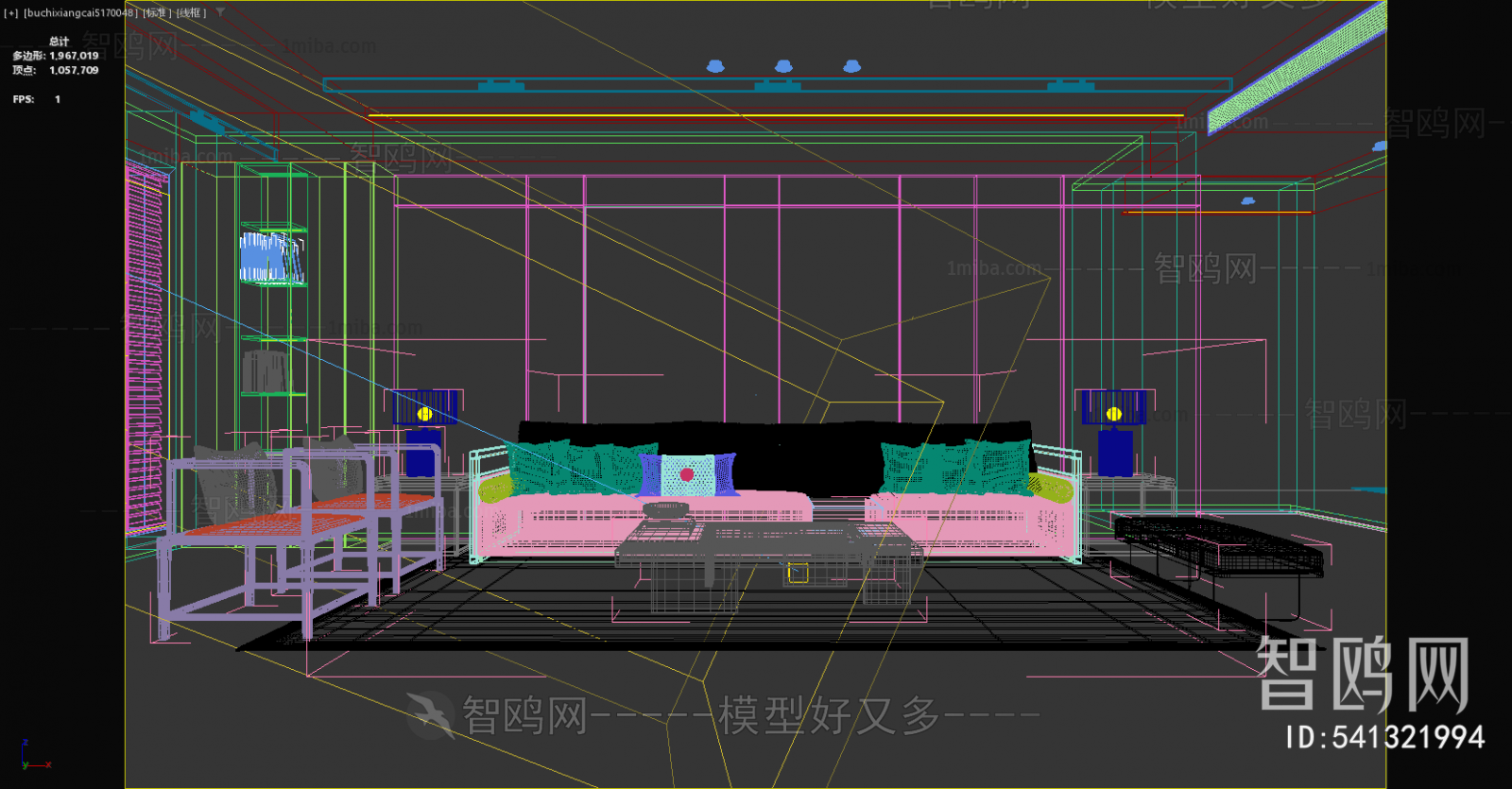Click the 总计 statistics heading
The height and width of the screenshot is (789, 1512).
pos(59,42)
